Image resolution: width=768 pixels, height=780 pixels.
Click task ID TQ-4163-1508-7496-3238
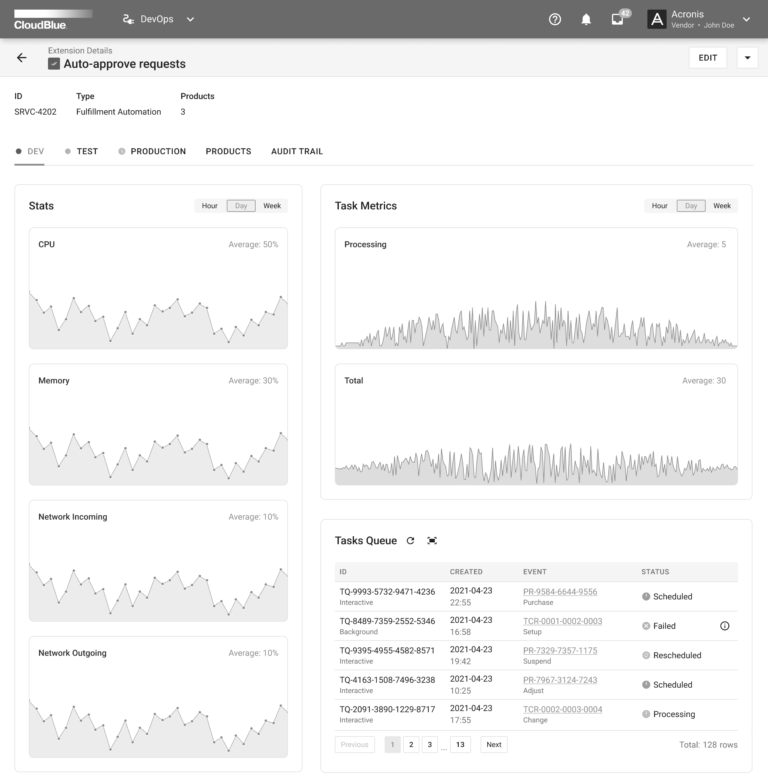[387, 680]
